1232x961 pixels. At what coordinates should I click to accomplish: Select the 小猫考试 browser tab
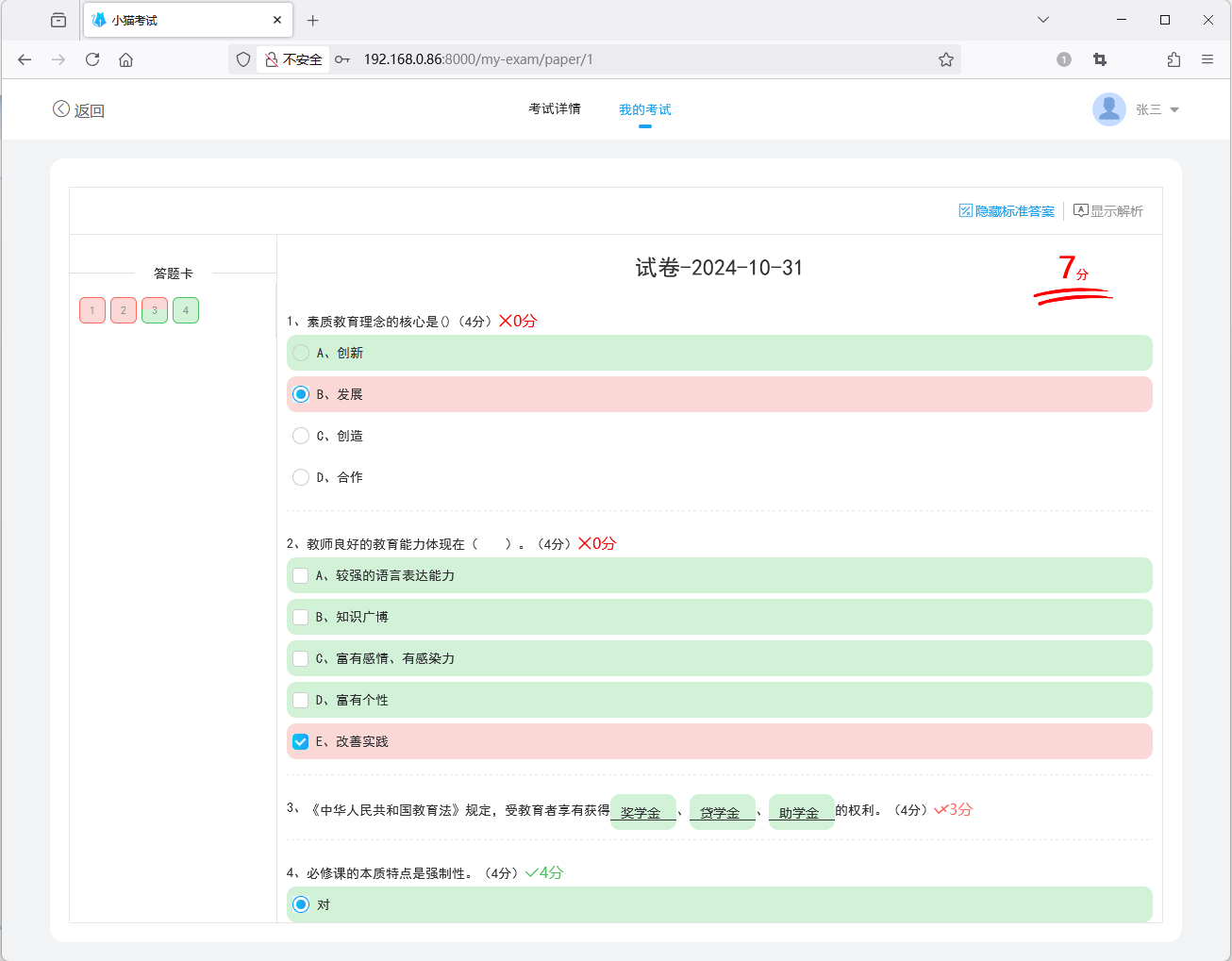tap(170, 19)
